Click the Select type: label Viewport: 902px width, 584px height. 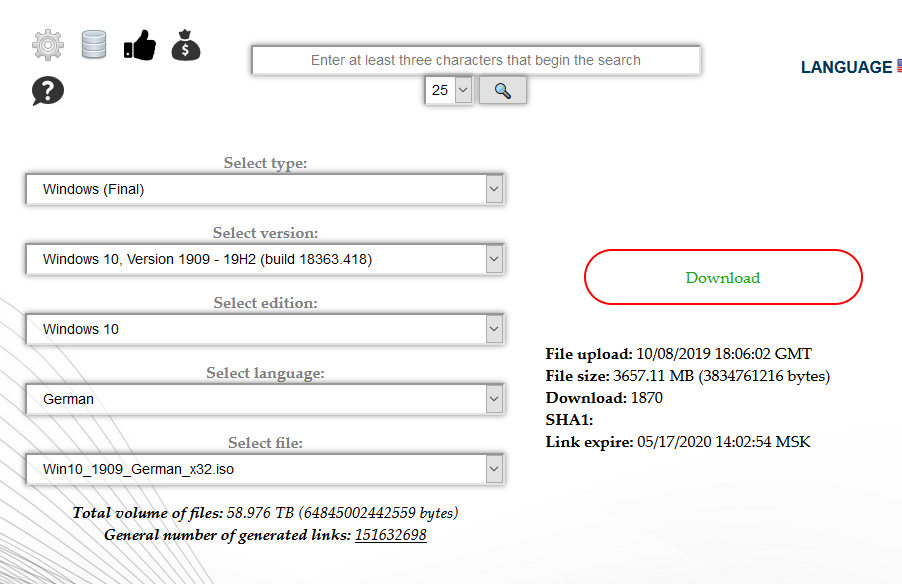tap(265, 163)
